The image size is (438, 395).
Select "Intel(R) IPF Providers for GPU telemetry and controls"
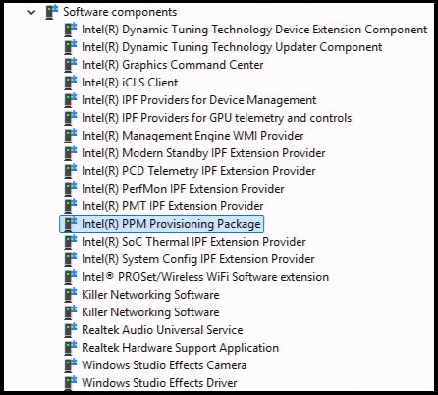(x=217, y=118)
